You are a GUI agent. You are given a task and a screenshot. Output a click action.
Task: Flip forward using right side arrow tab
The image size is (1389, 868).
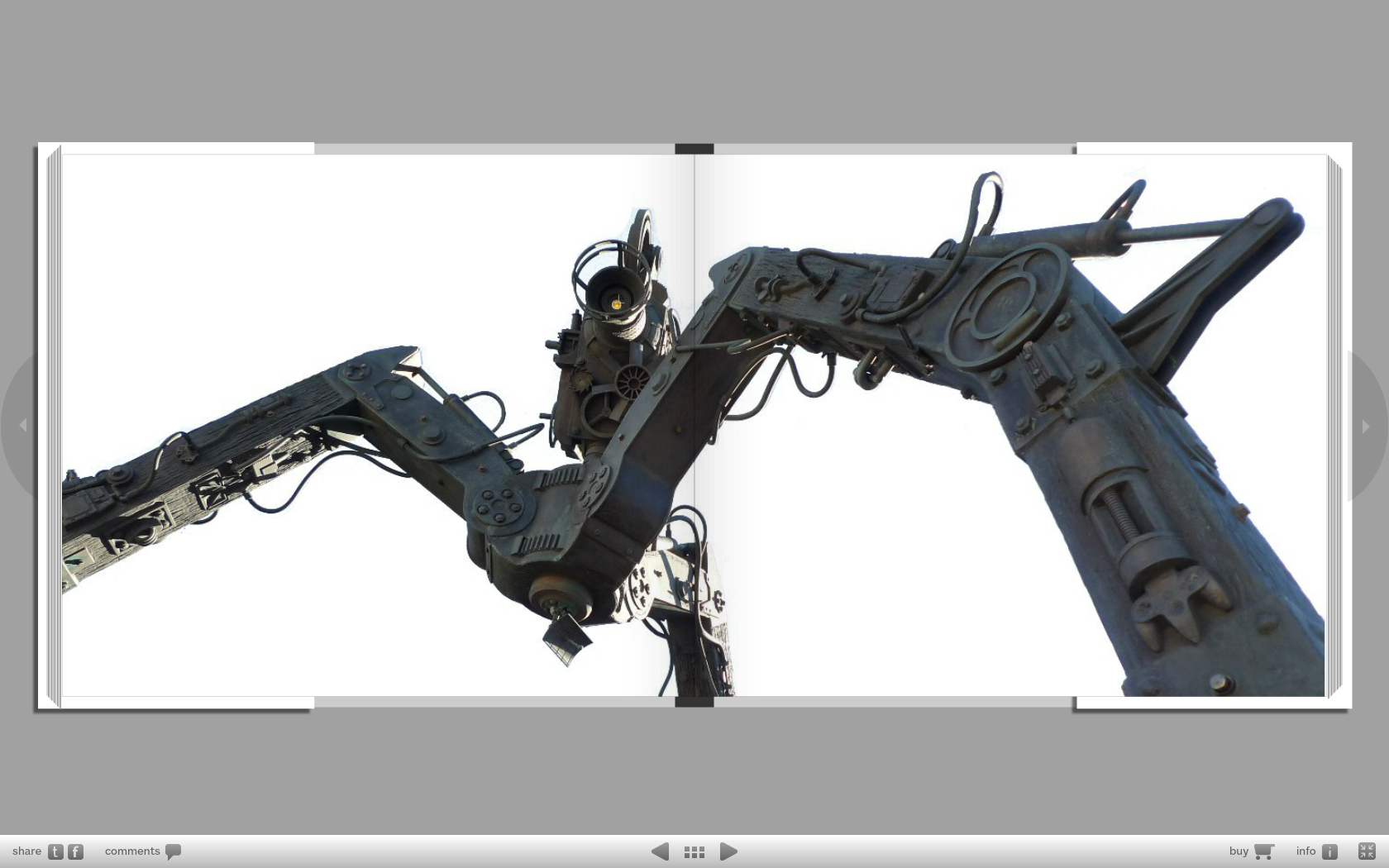(x=1367, y=427)
